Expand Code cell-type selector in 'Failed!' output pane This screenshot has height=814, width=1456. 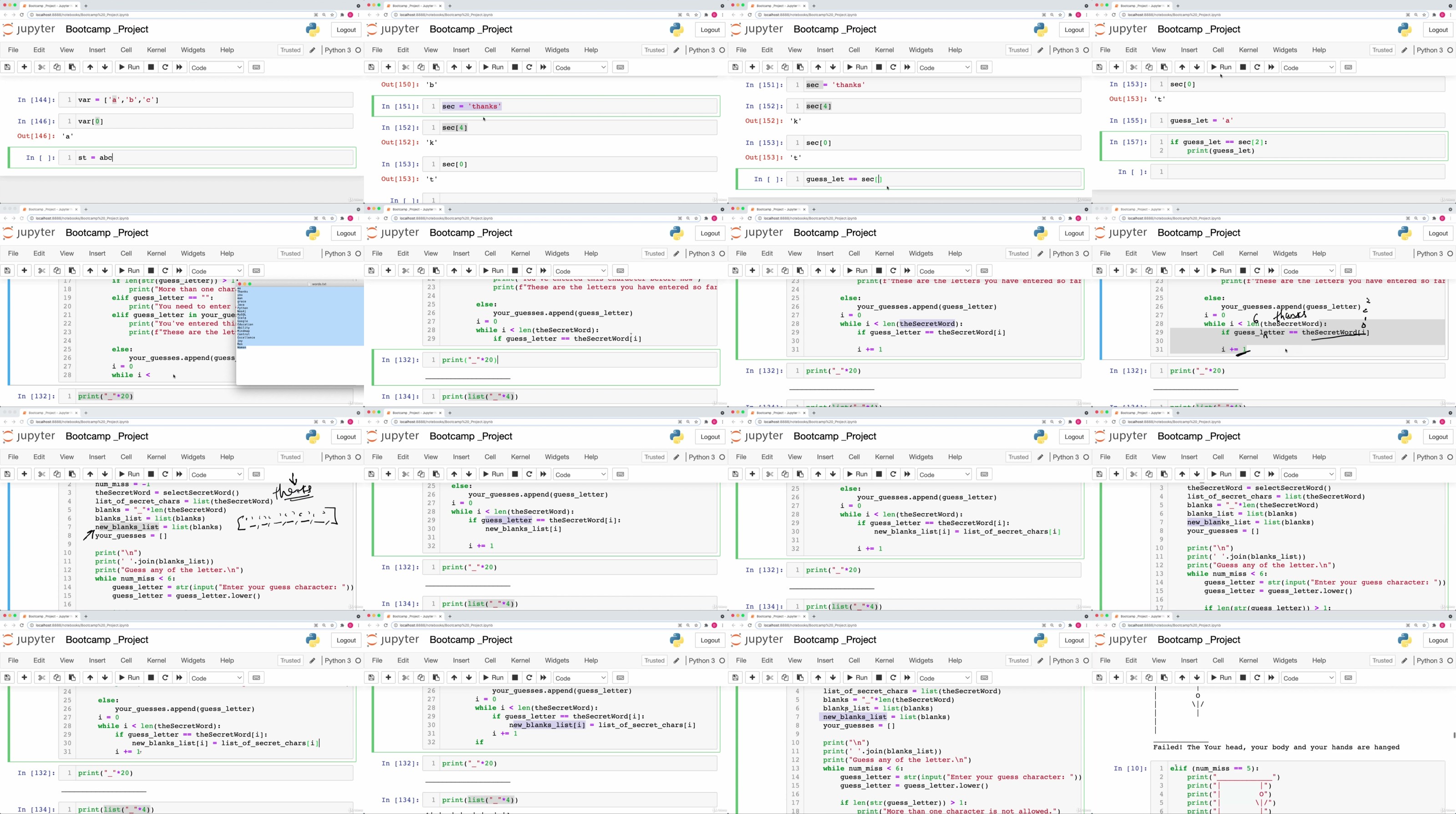[1308, 678]
